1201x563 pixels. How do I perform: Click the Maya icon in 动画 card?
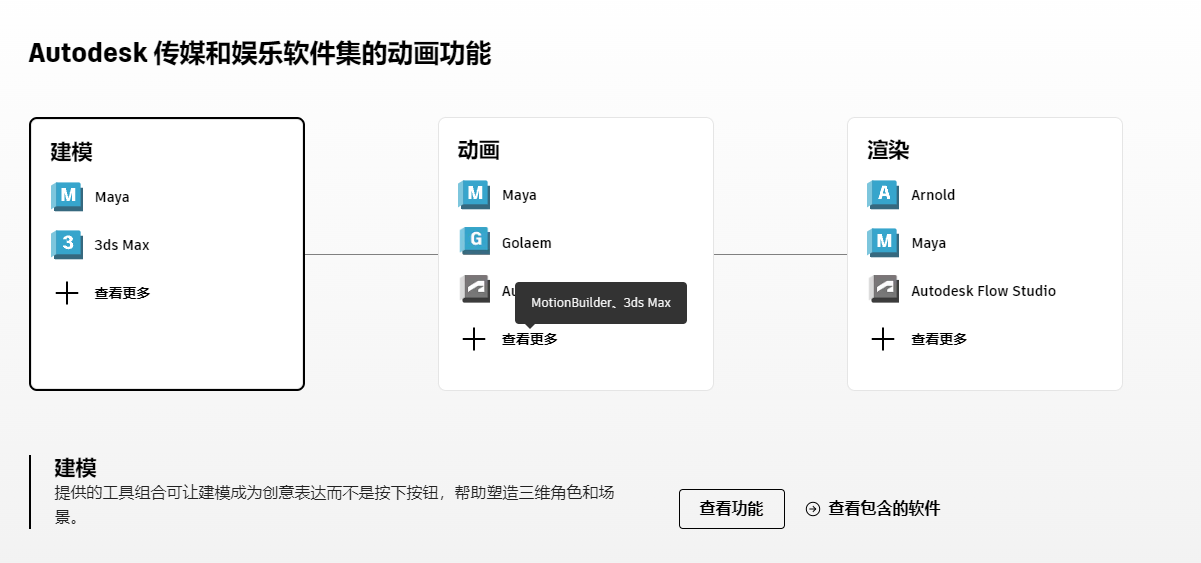[474, 195]
